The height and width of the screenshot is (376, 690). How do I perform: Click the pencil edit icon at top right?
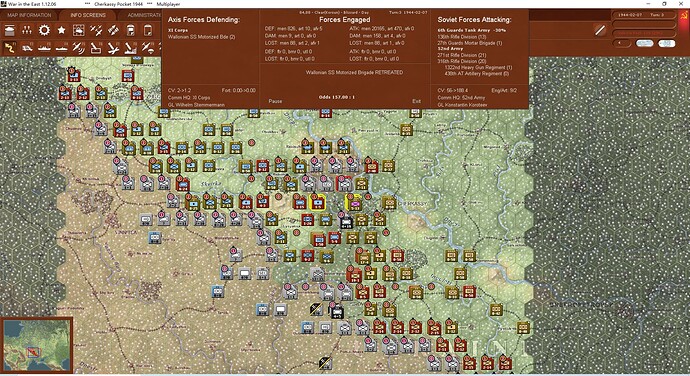(599, 30)
